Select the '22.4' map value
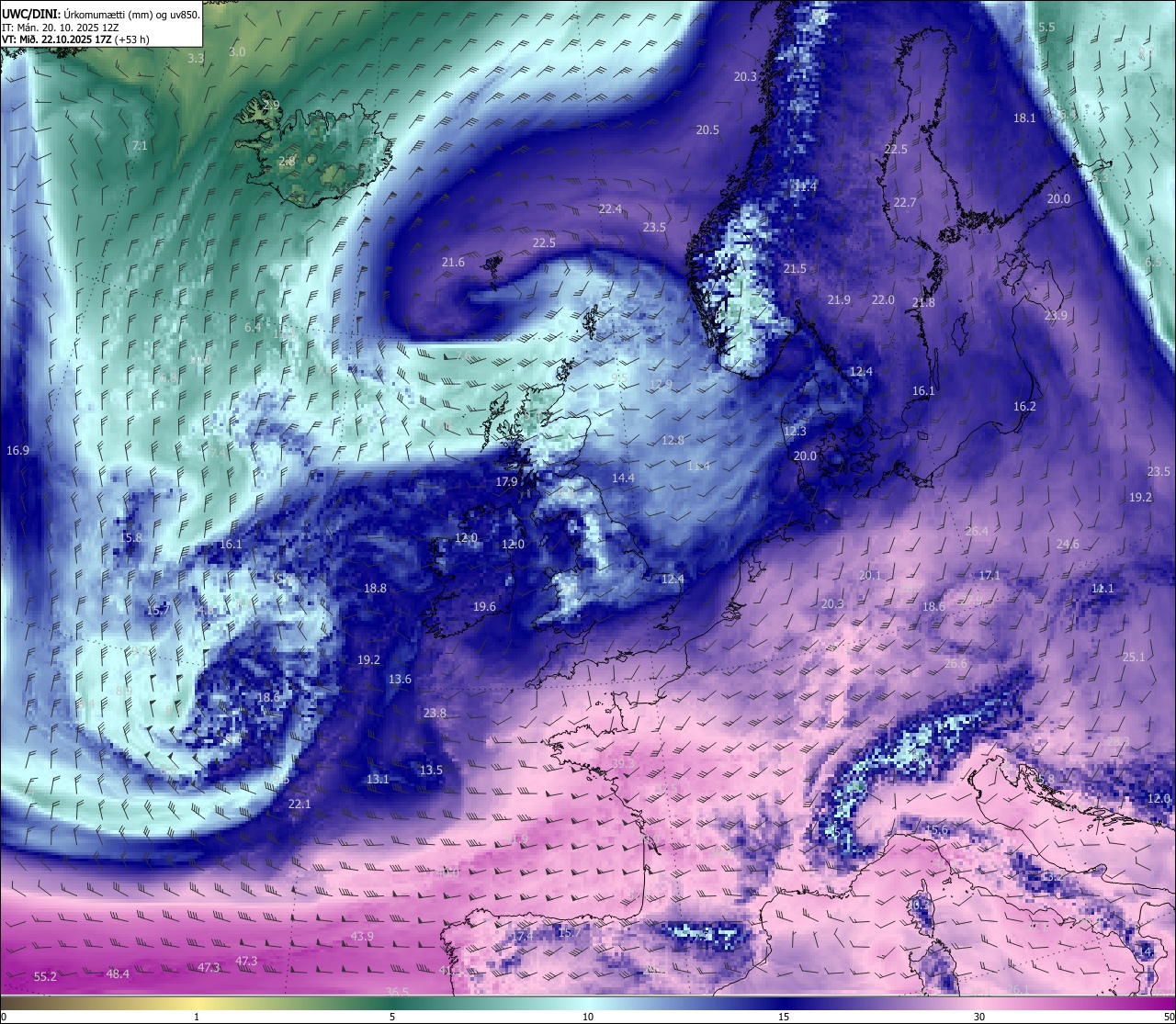 [610, 209]
